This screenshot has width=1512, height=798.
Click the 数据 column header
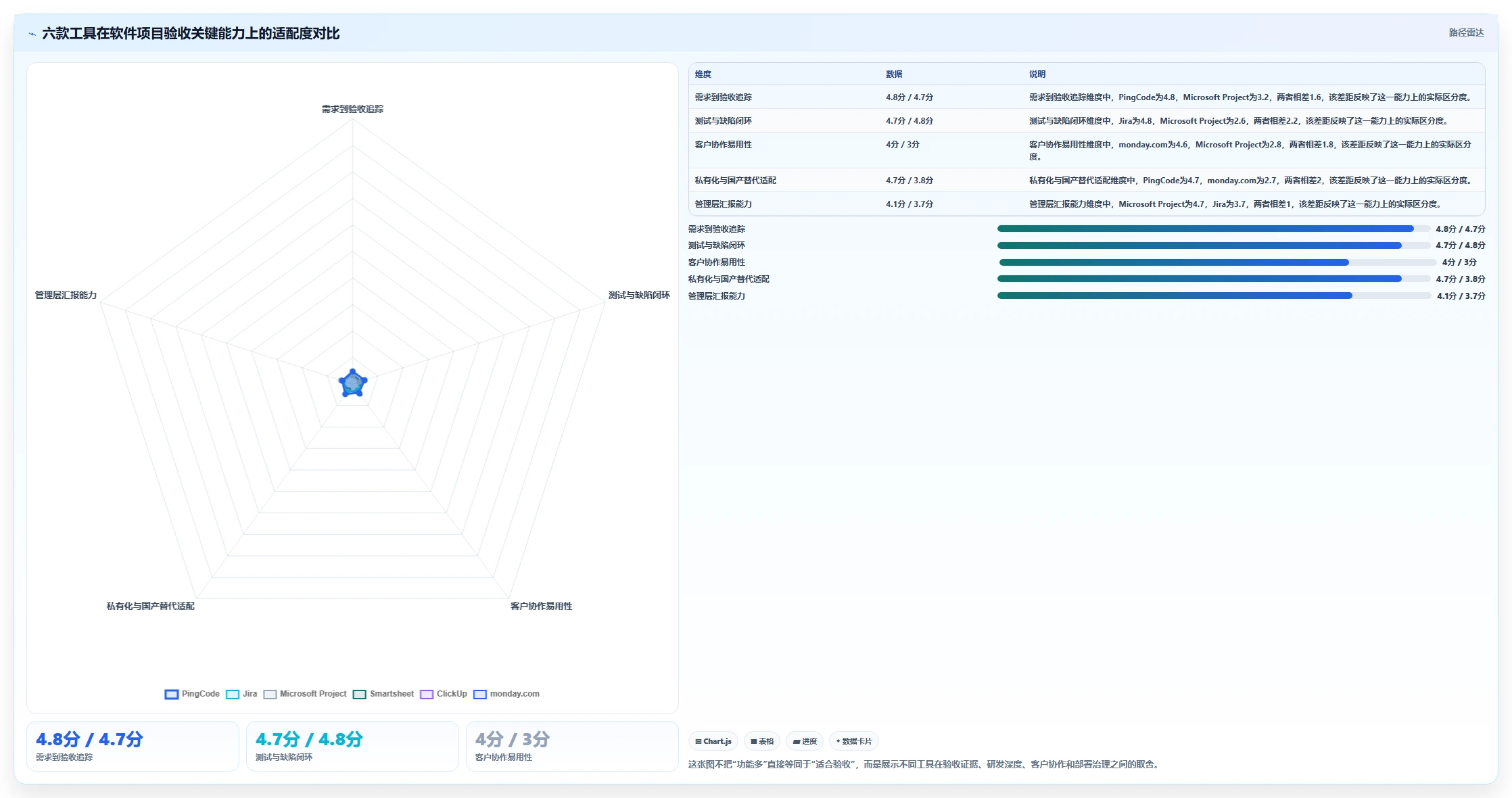click(x=894, y=74)
